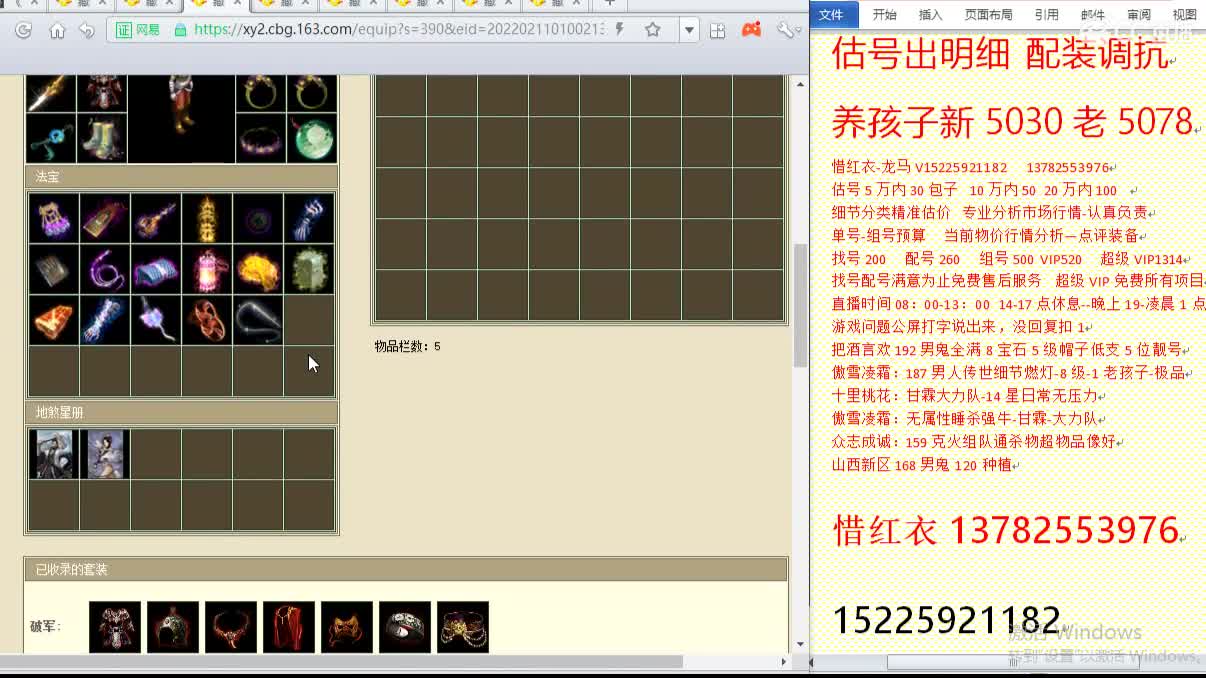Open the 文件 tab in Word

(832, 14)
